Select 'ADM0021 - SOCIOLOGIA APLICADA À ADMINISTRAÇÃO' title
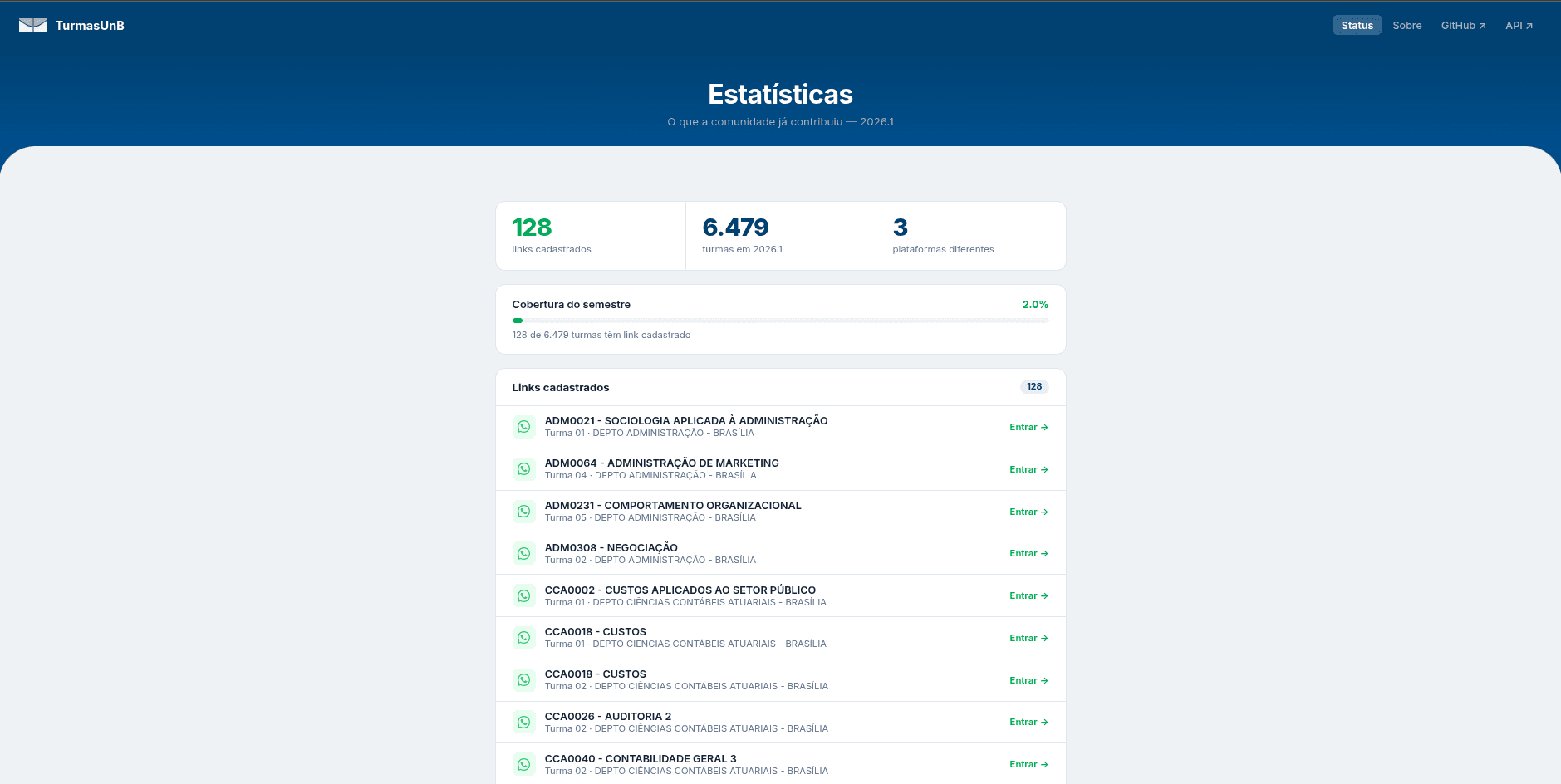1561x784 pixels. (686, 421)
